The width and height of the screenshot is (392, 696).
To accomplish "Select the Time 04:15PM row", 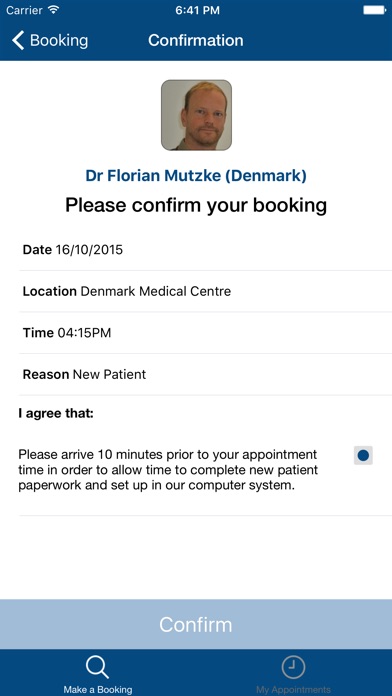I will pos(206,333).
